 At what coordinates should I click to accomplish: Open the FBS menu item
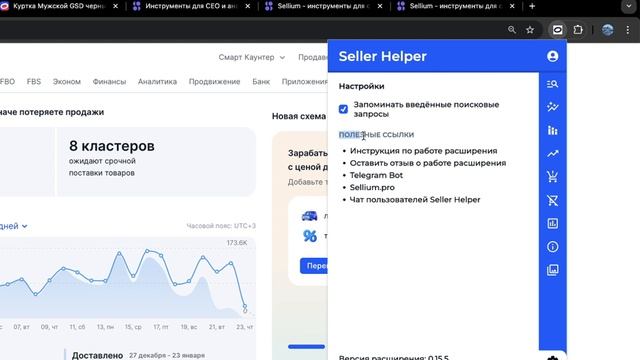click(x=34, y=82)
